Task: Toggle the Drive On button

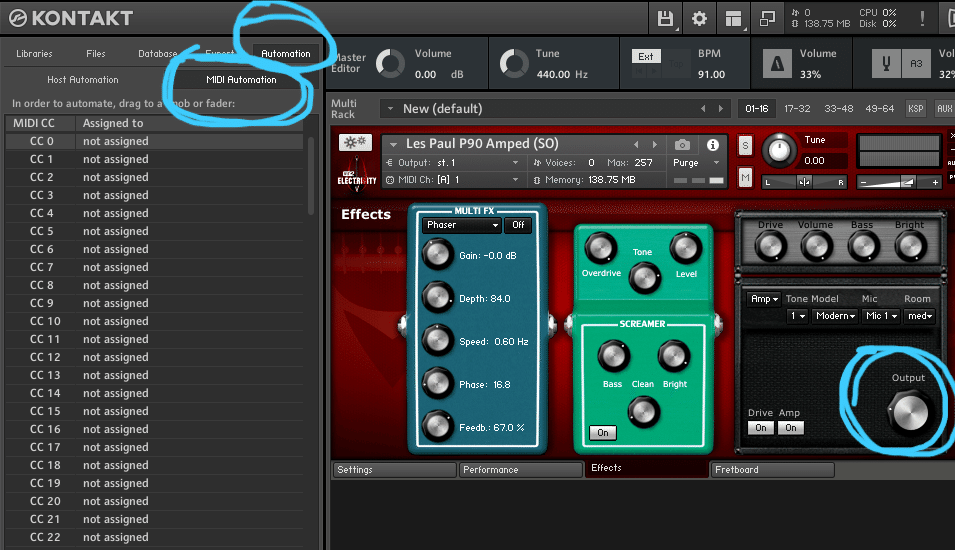Action: tap(761, 428)
